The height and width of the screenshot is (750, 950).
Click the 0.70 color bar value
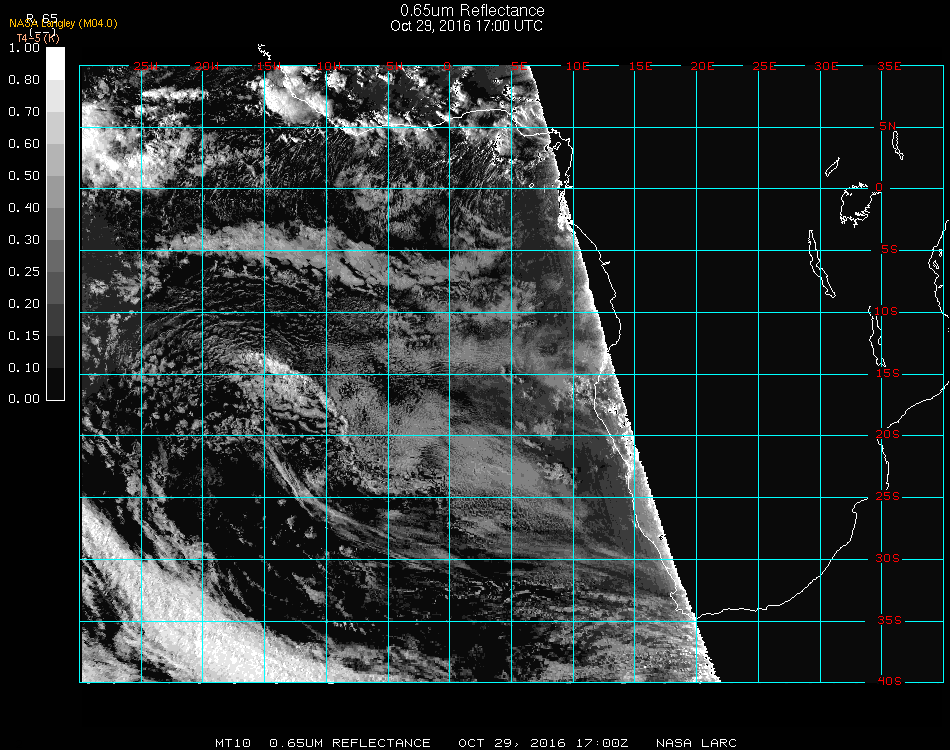point(24,111)
